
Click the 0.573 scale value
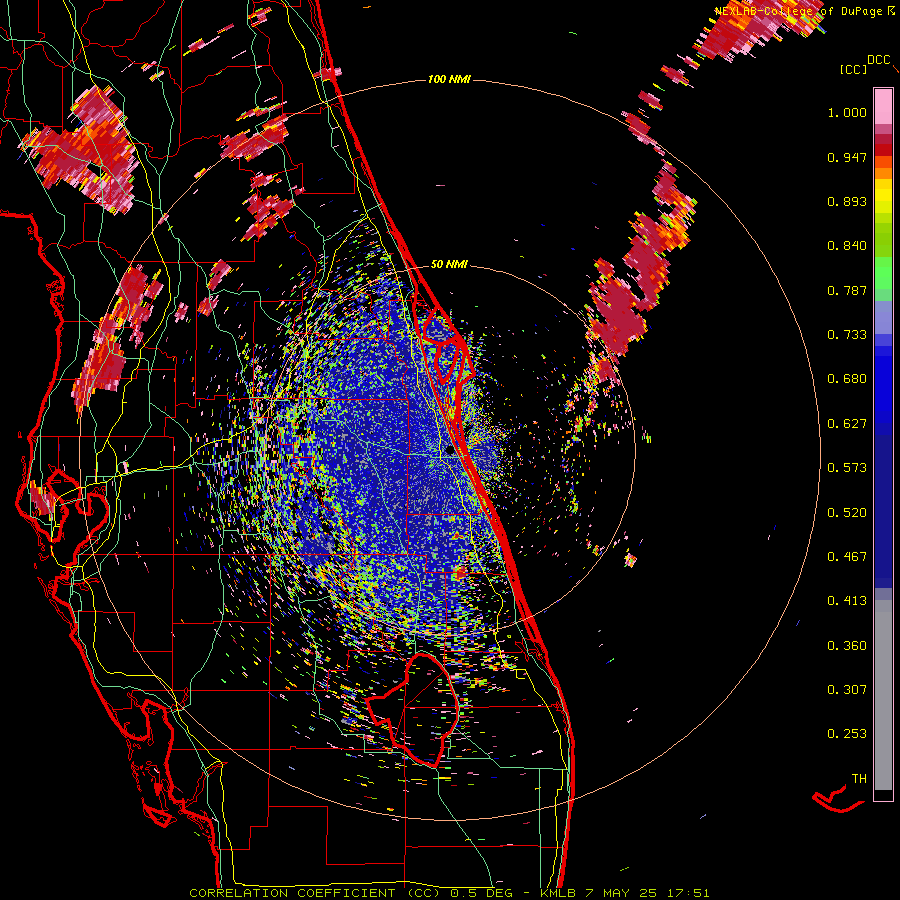[847, 468]
